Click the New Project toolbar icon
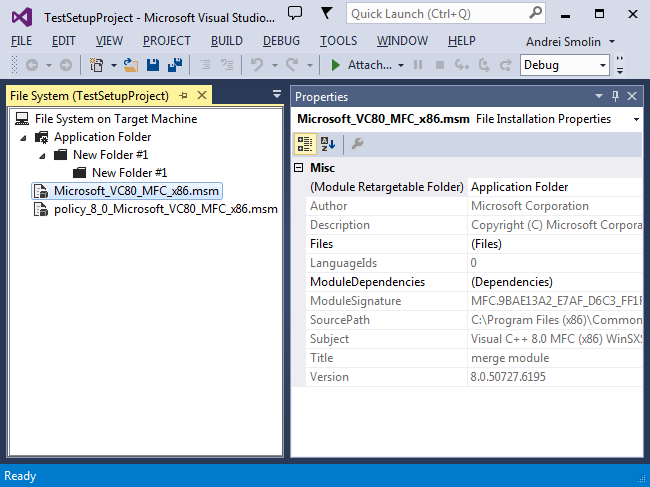The width and height of the screenshot is (650, 487). point(97,65)
